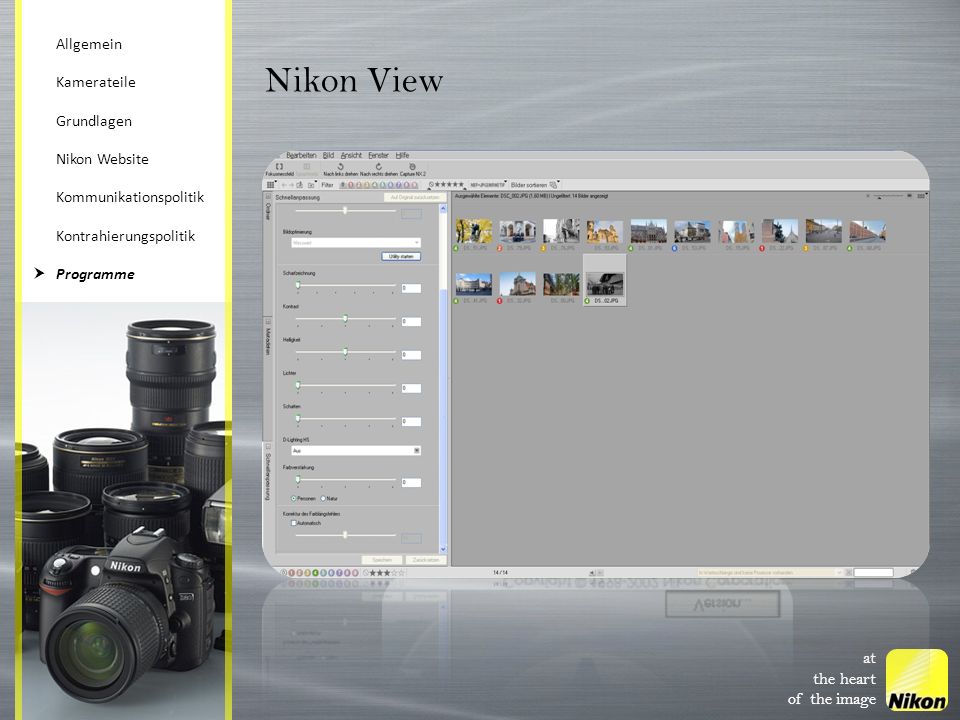Click the Auf Original zurücksetzen button

coord(415,198)
